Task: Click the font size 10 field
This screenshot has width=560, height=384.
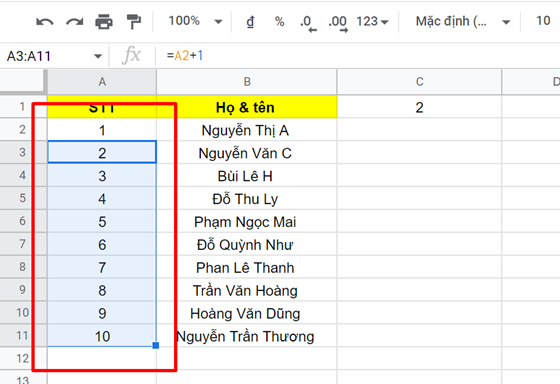Action: (543, 21)
